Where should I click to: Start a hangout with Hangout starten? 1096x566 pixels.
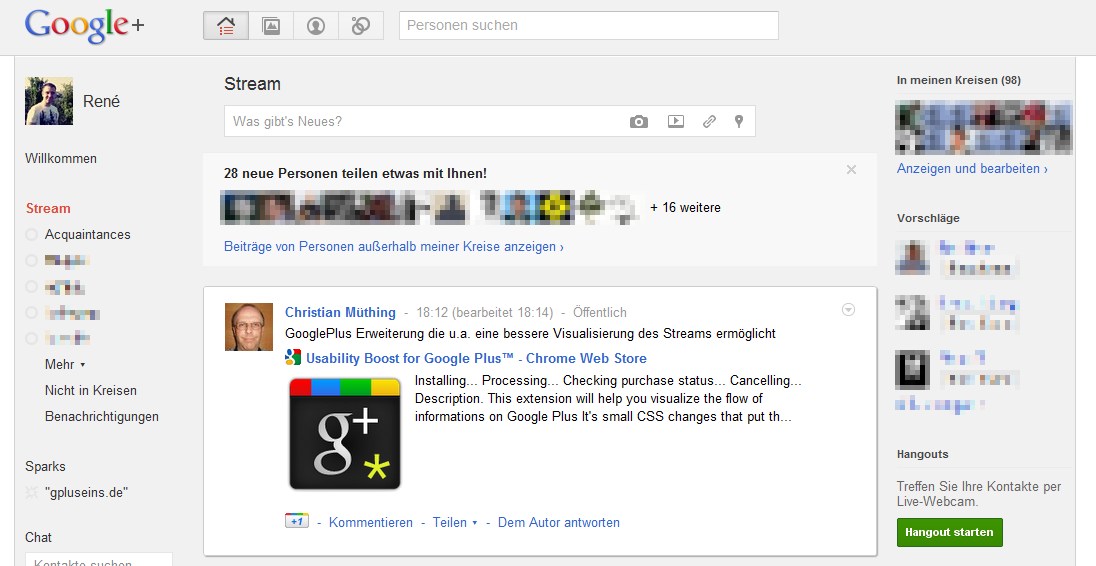949,532
